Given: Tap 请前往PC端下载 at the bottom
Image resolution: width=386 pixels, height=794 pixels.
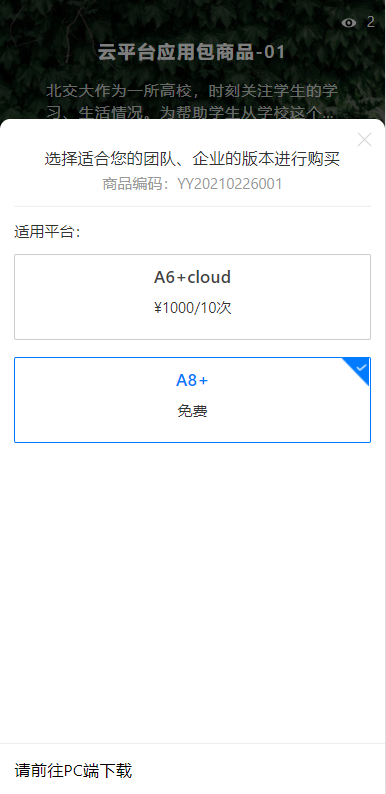Looking at the screenshot, I should coord(73,771).
